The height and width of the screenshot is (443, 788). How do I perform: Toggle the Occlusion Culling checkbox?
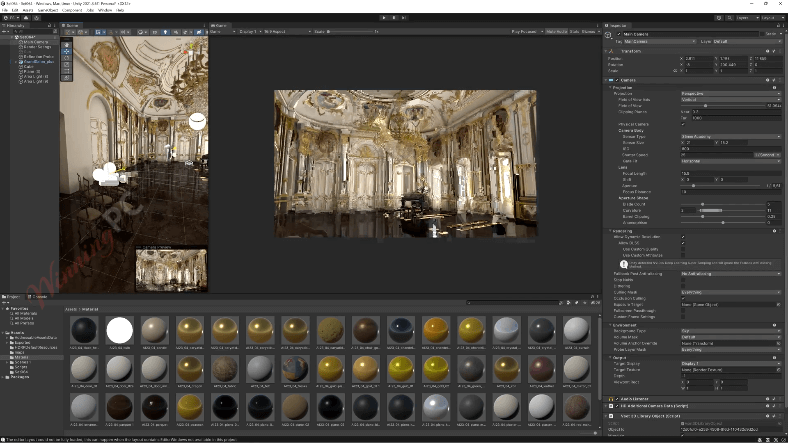click(x=683, y=298)
